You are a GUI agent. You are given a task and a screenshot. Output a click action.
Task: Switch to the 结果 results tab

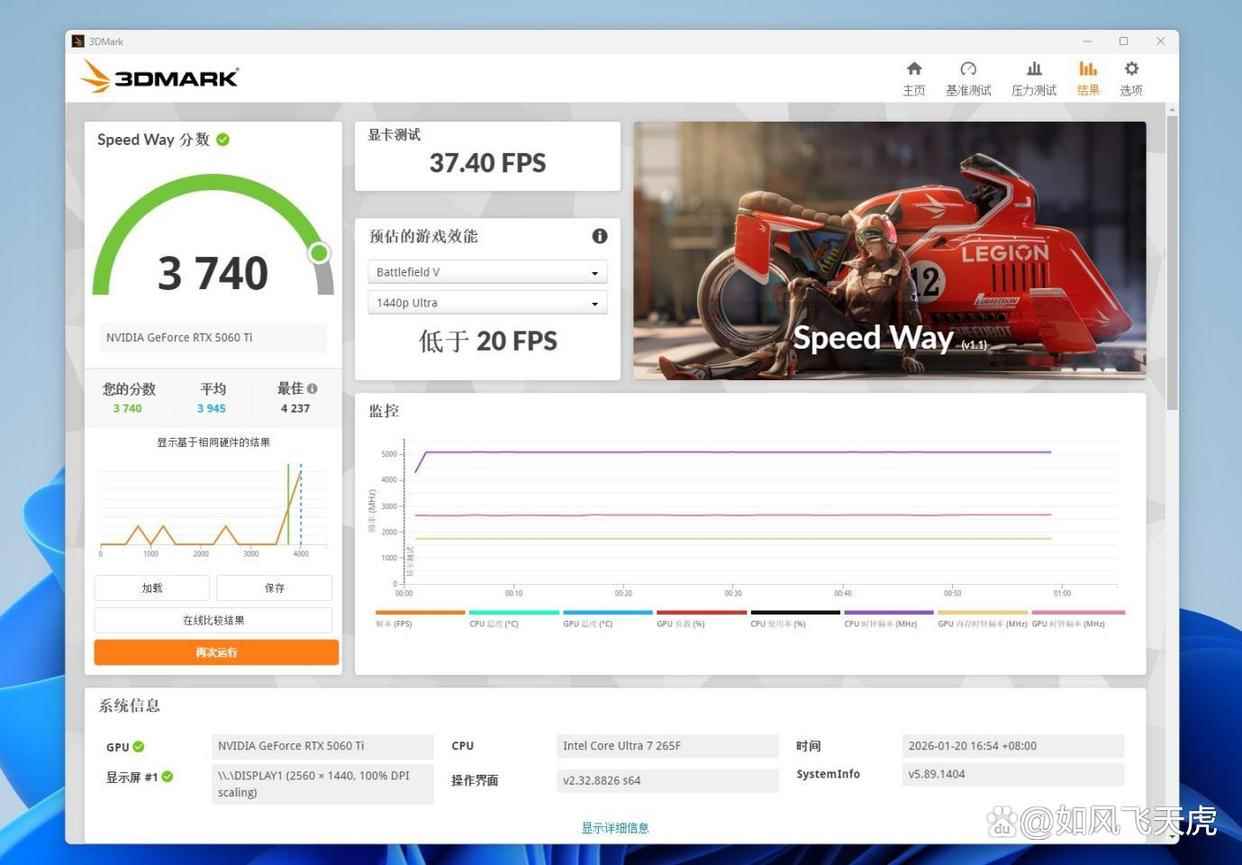coord(1088,78)
